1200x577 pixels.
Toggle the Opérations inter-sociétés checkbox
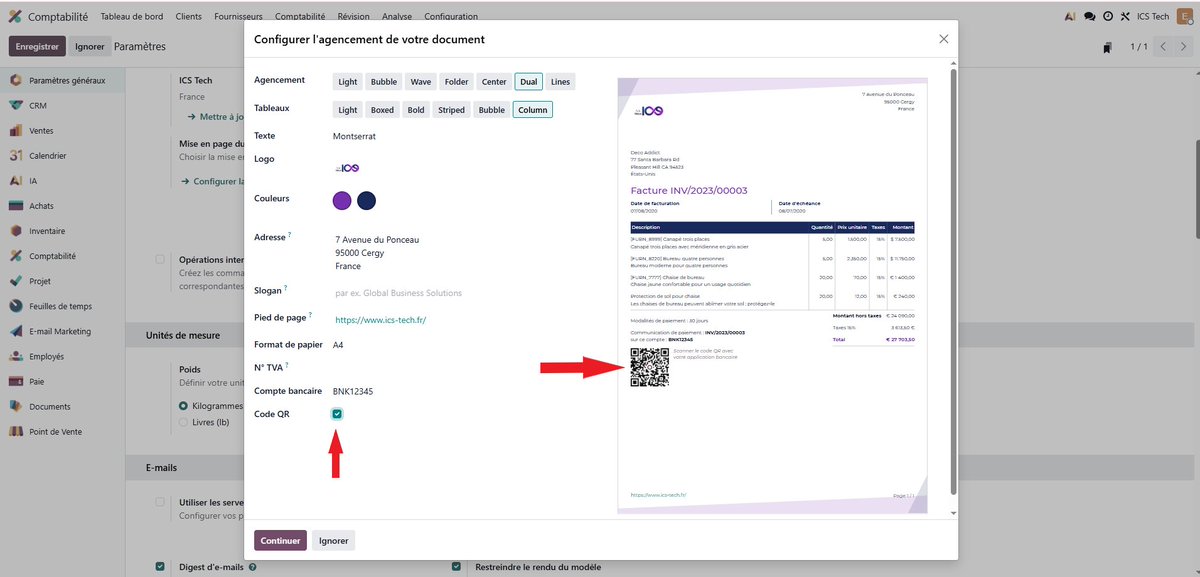pyautogui.click(x=160, y=259)
